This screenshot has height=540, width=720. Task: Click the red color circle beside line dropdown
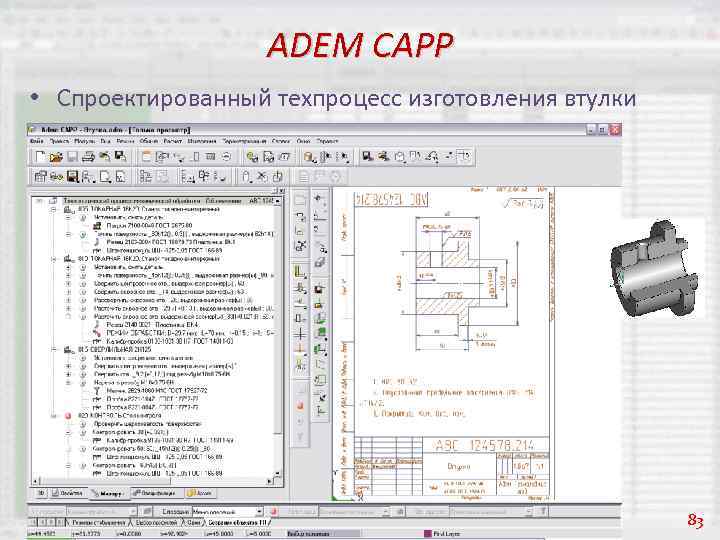(275, 512)
